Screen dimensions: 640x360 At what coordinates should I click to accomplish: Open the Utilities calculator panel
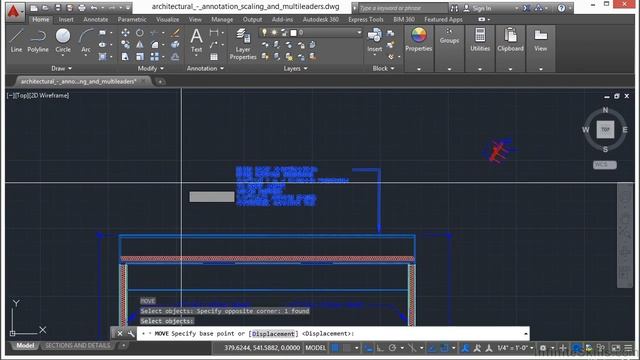coord(480,40)
